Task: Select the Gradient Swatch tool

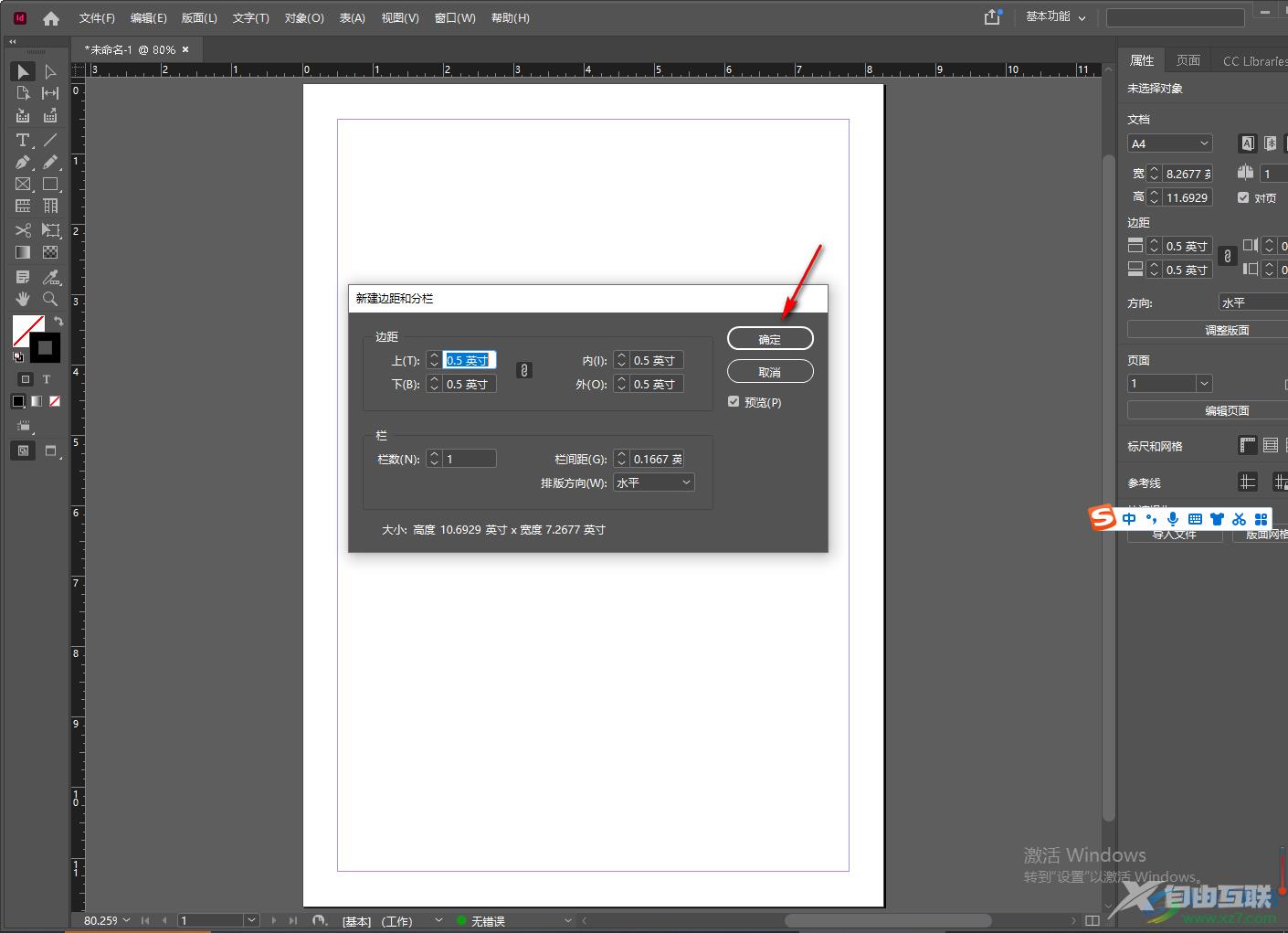Action: tap(23, 252)
